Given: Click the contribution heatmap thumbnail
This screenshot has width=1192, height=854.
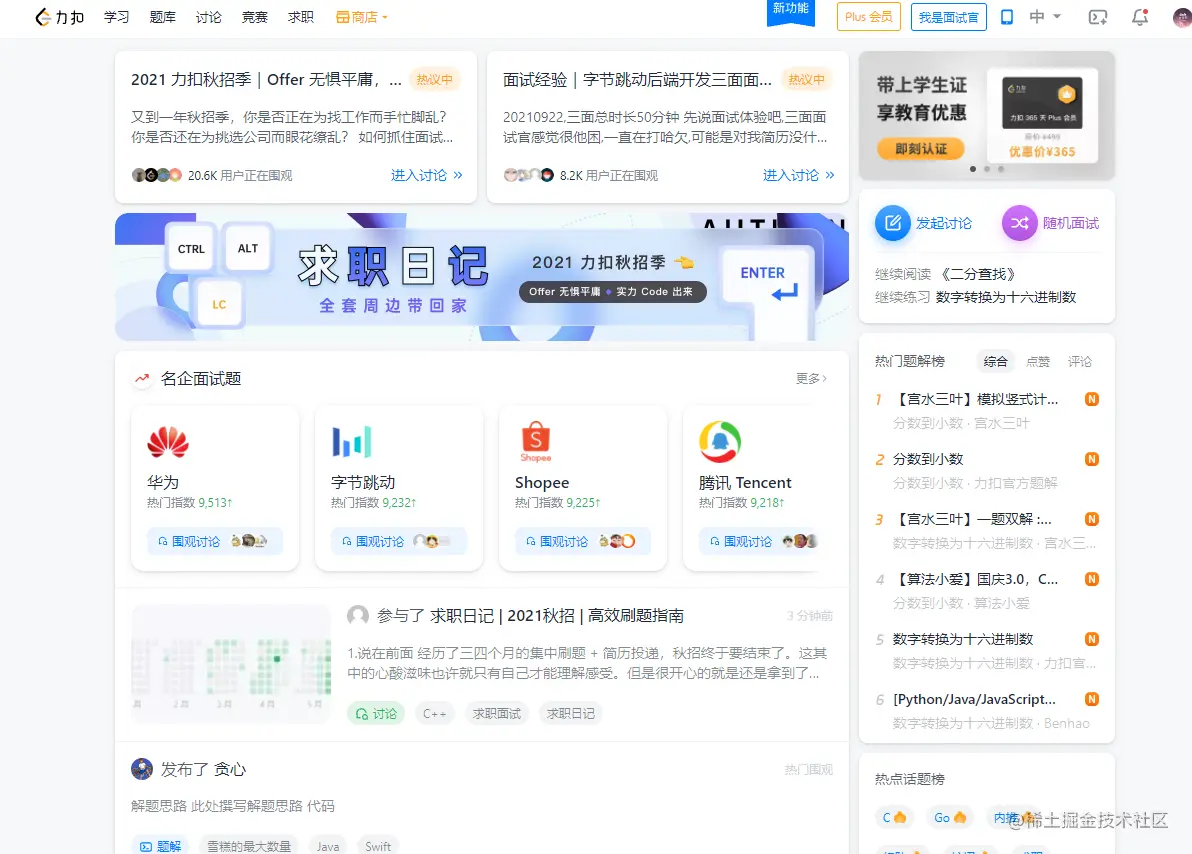Looking at the screenshot, I should [x=231, y=664].
